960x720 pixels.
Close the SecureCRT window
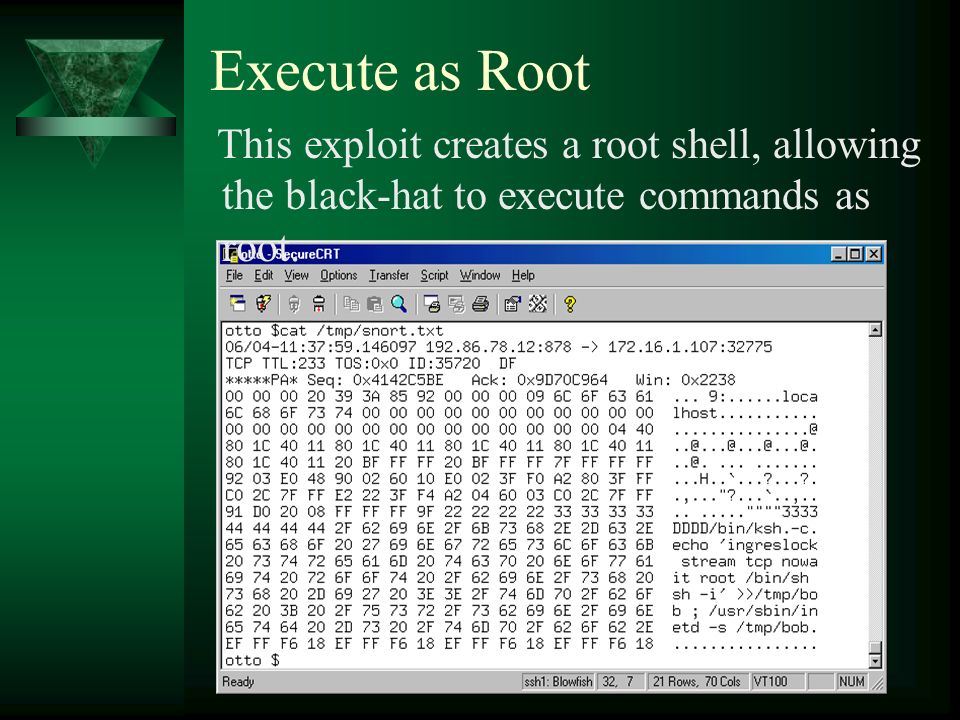[874, 253]
